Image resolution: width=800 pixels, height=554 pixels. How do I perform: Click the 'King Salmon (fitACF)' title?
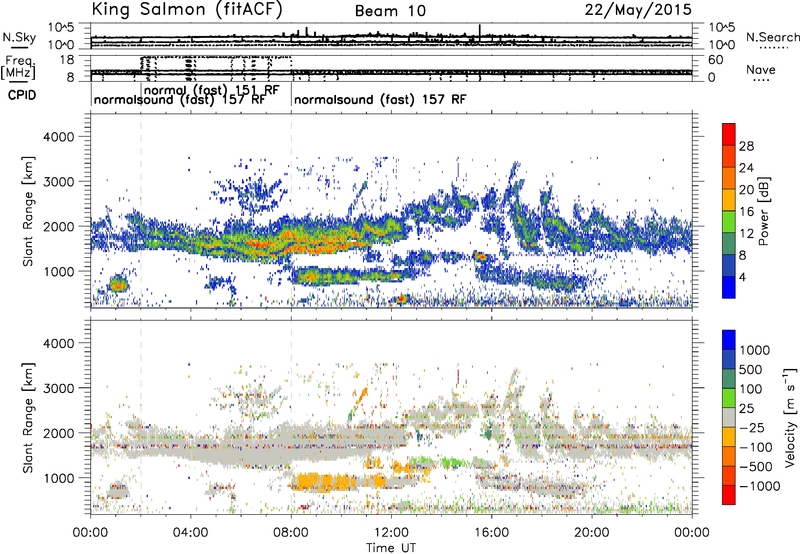(187, 10)
